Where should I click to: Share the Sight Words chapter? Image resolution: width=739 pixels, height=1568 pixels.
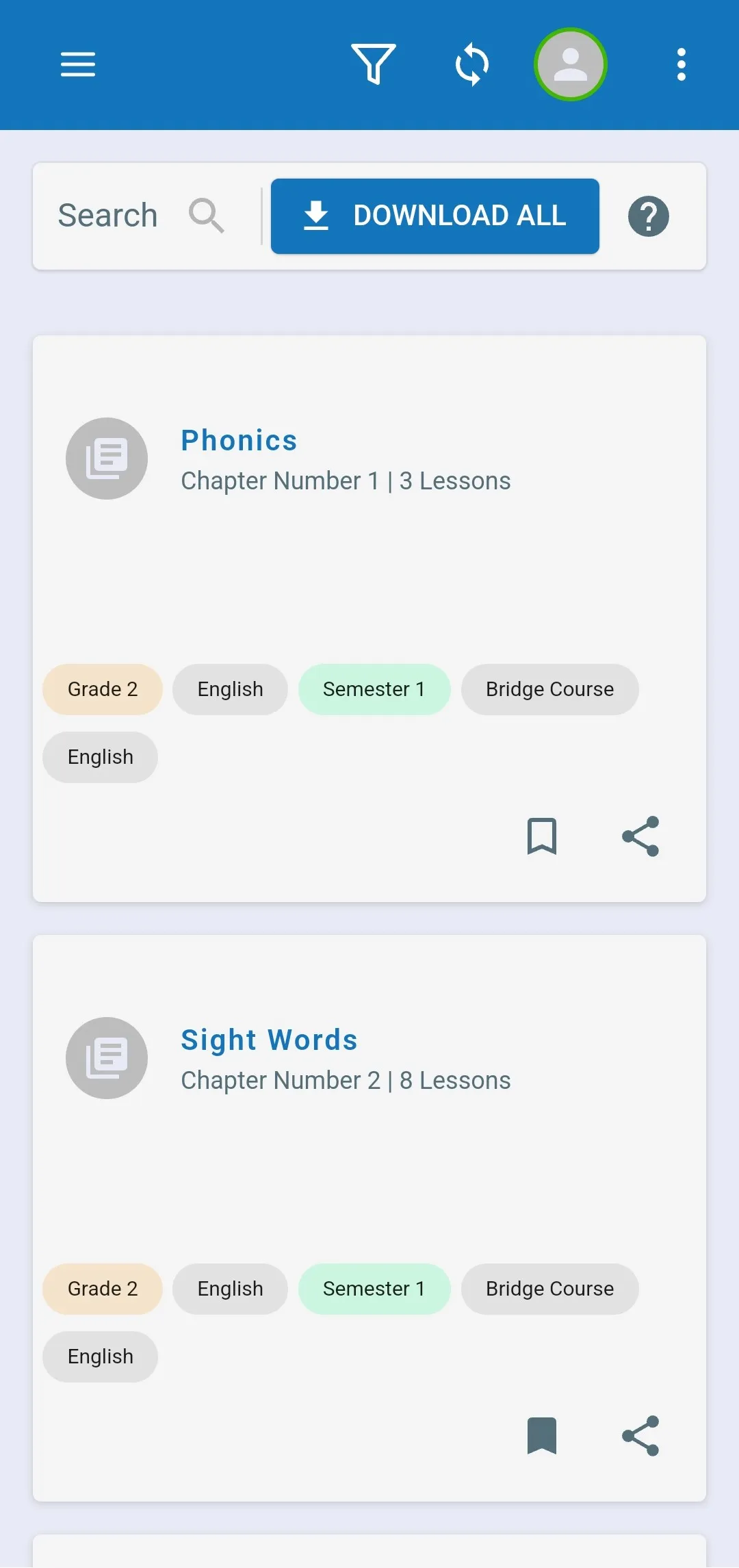pyautogui.click(x=640, y=1436)
